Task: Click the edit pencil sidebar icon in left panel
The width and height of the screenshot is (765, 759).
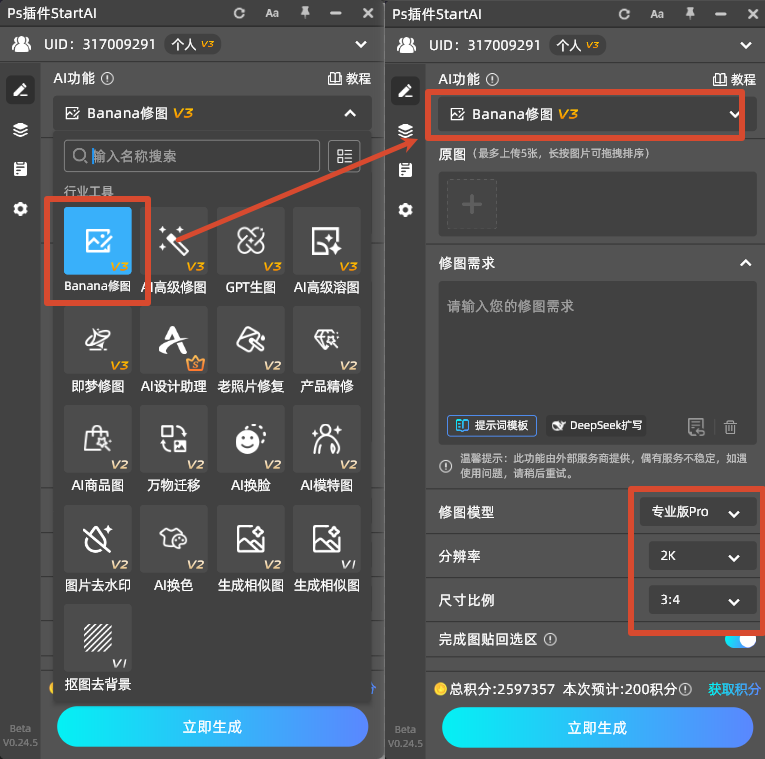Action: (x=20, y=90)
